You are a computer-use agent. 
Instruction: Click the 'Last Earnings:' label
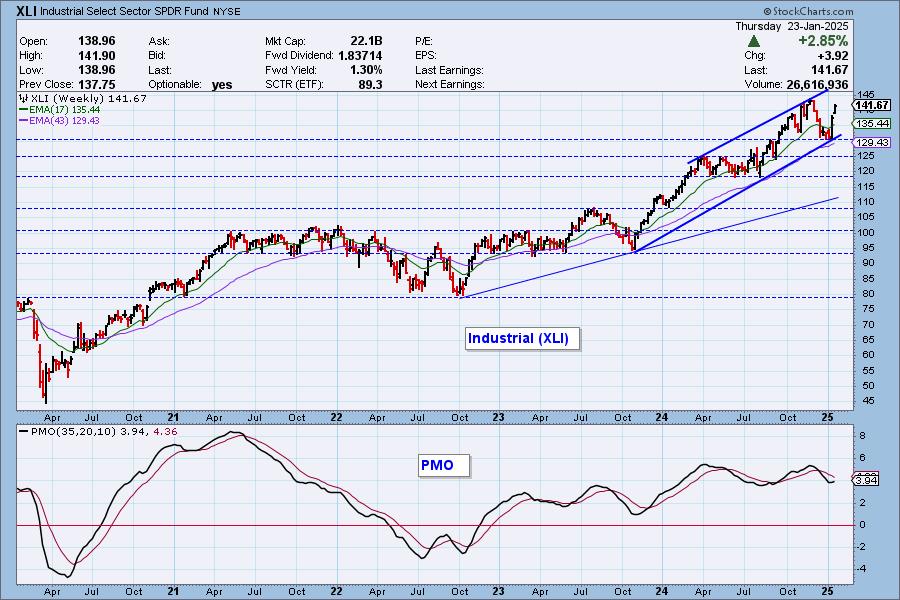(449, 70)
